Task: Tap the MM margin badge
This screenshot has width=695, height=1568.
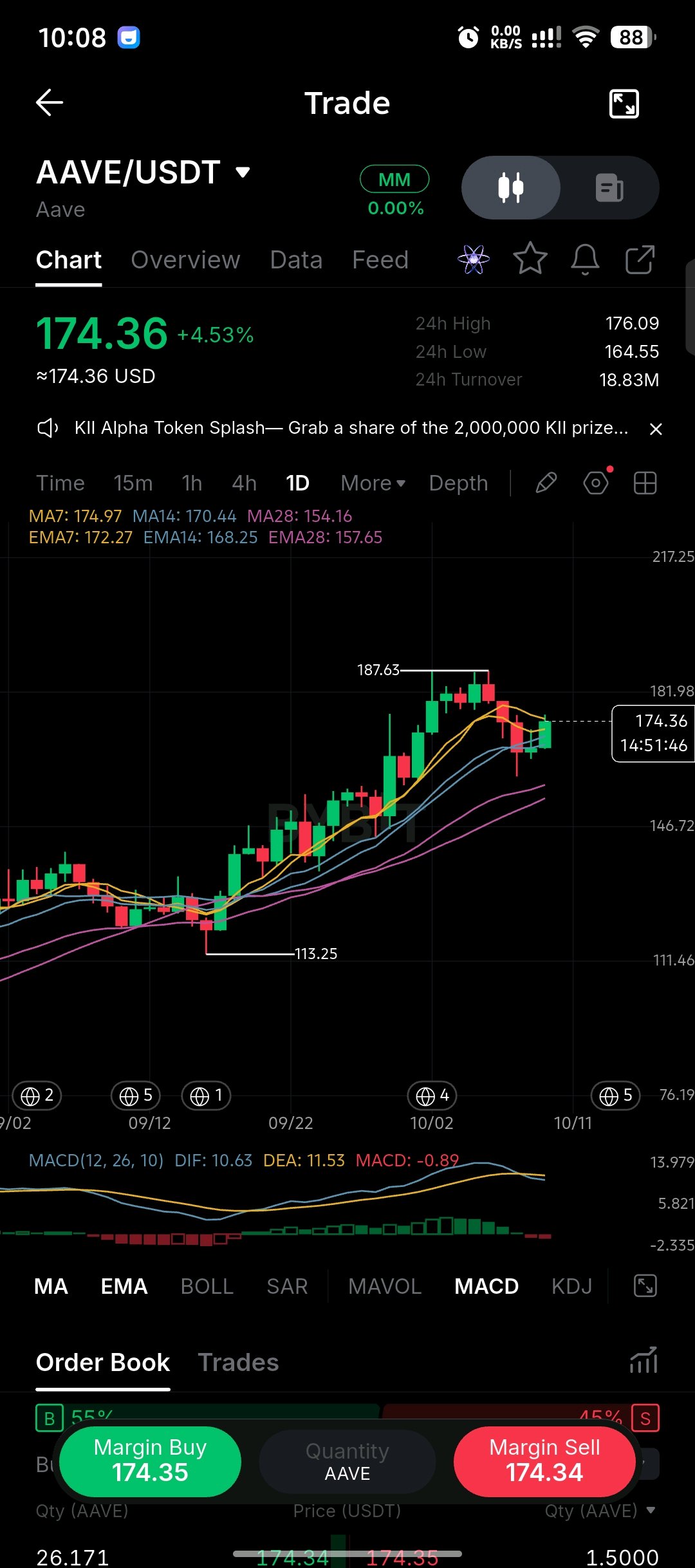Action: coord(394,180)
